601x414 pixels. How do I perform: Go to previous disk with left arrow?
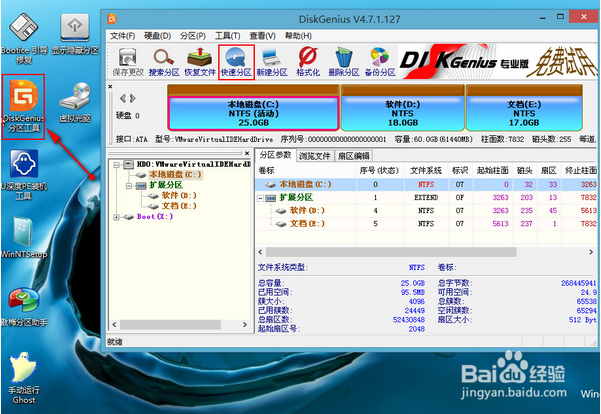pos(123,99)
